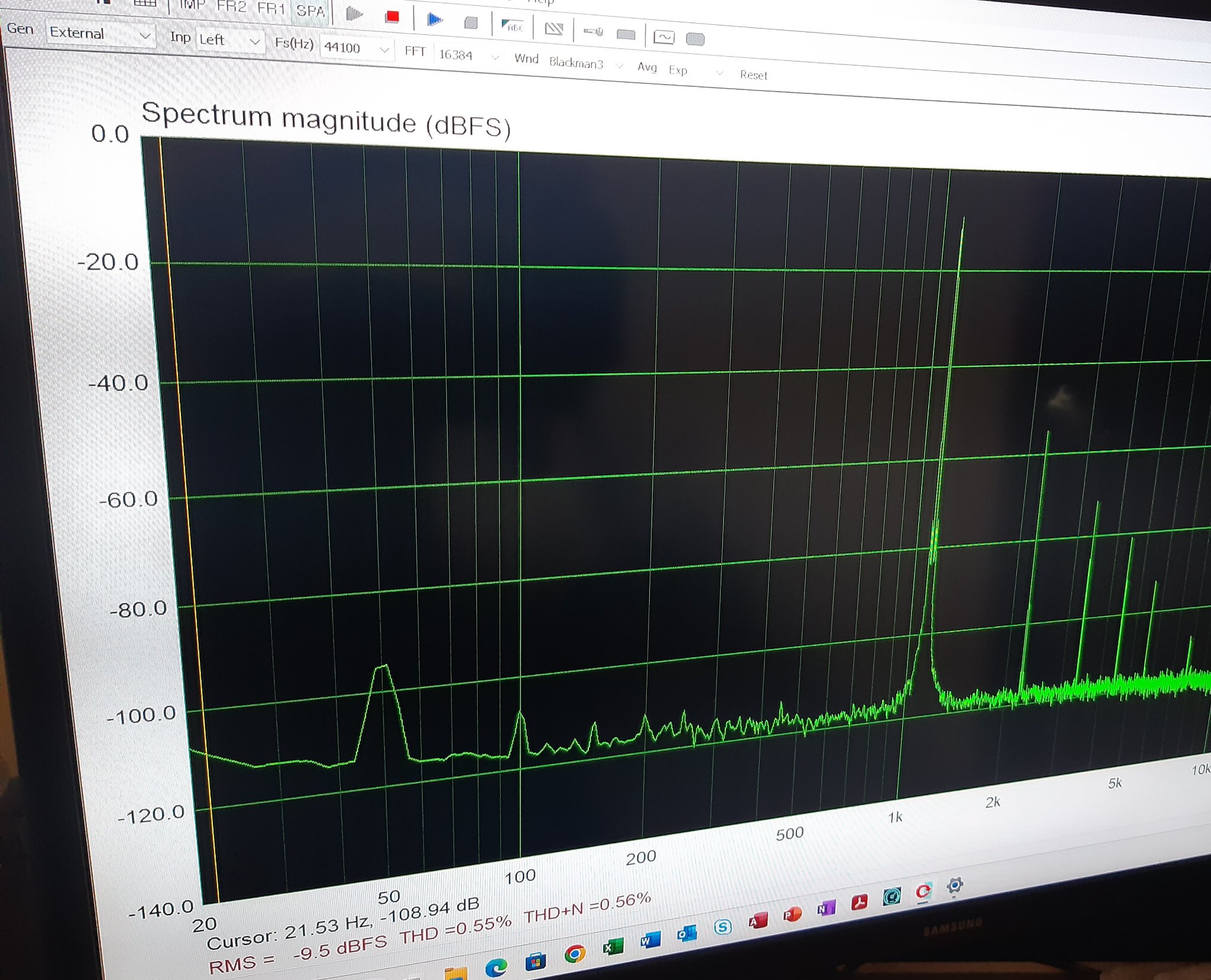The image size is (1211, 980).
Task: Open the teal circular app on taskbar
Action: pyautogui.click(x=892, y=897)
